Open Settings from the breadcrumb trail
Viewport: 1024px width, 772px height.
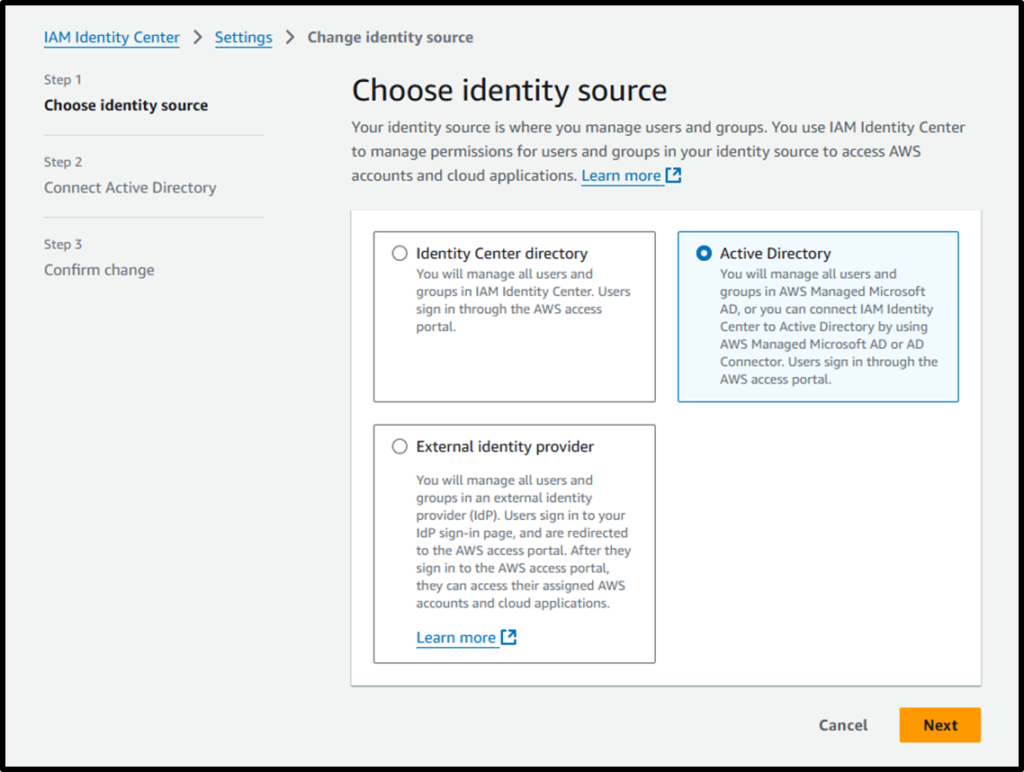(x=243, y=37)
